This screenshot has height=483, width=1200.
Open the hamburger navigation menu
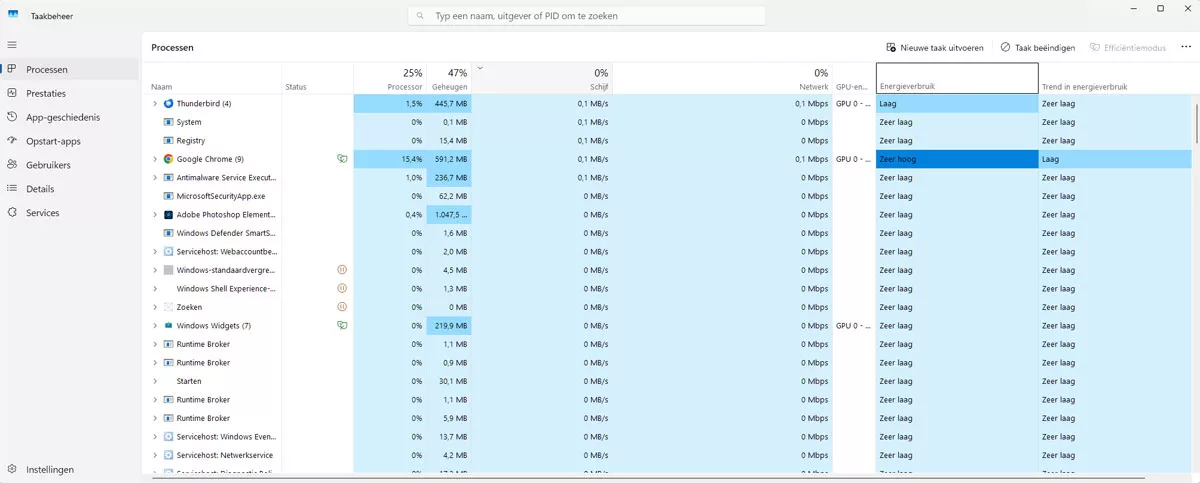[x=12, y=45]
